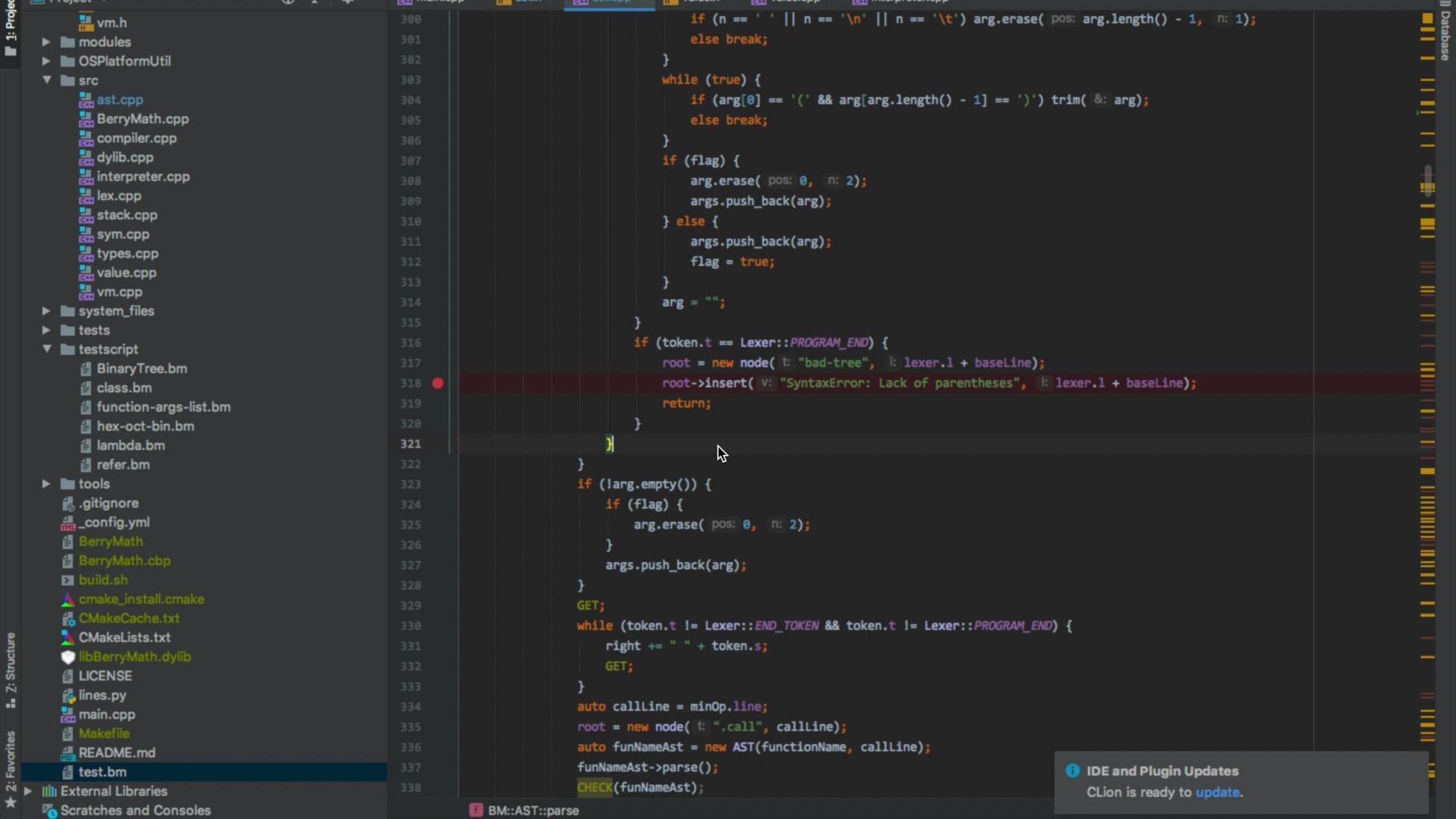Open the Database tool window
Viewport: 1456px width, 819px height.
(1445, 34)
